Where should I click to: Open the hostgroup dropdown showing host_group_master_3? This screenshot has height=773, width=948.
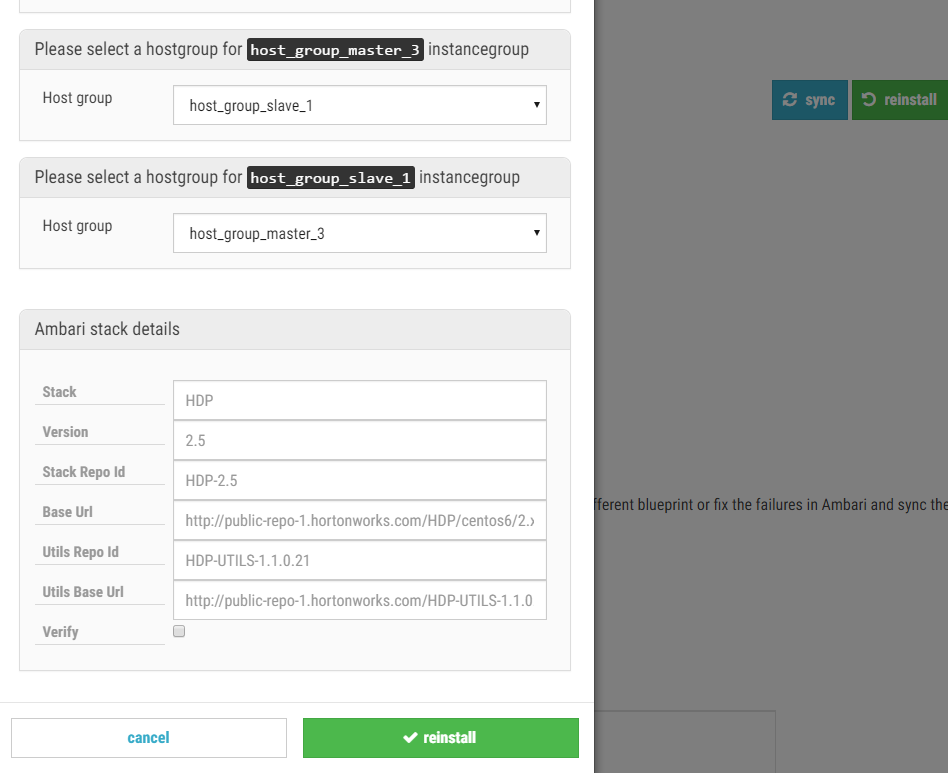360,232
